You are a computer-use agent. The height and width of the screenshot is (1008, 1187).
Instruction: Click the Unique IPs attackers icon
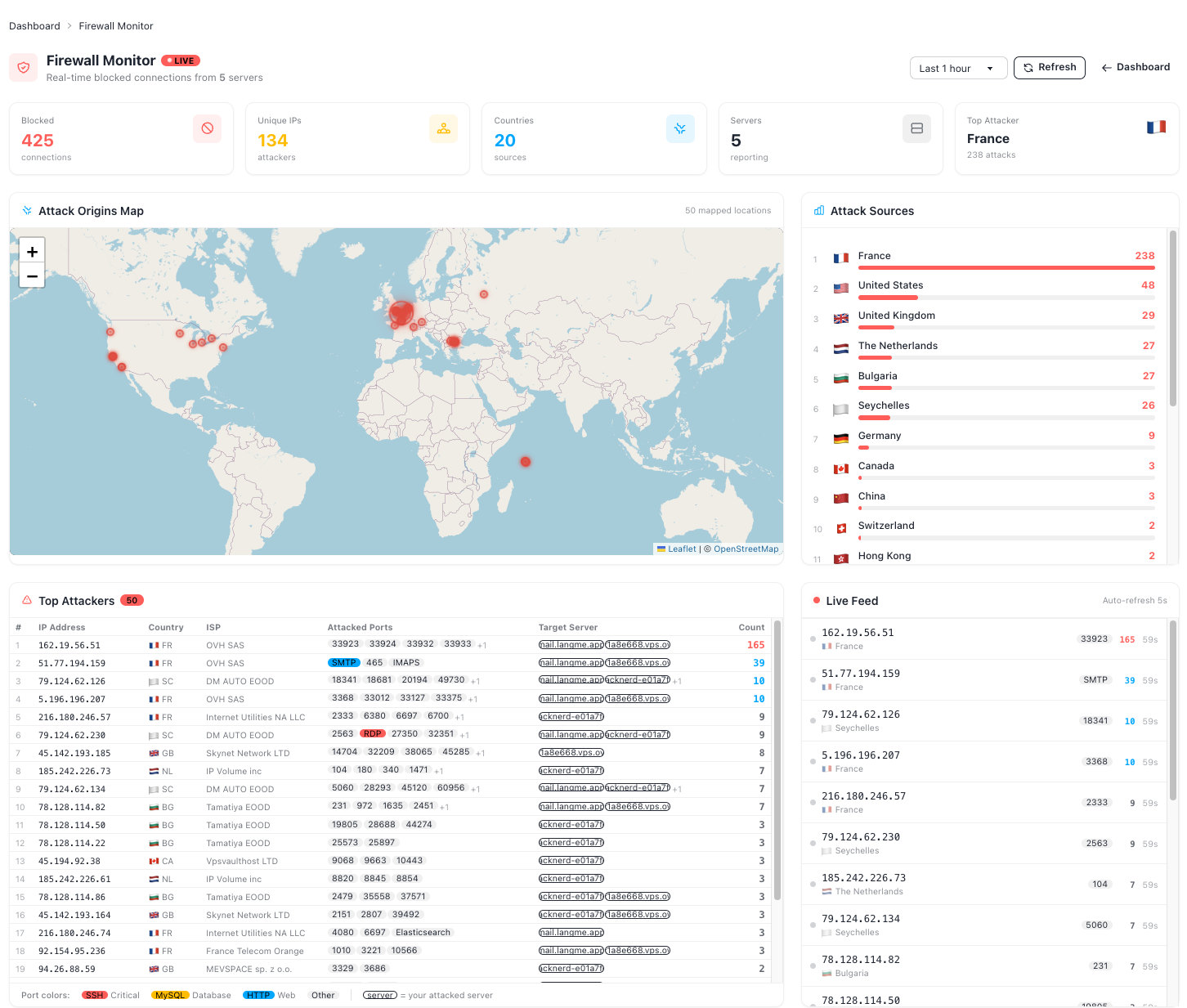[x=444, y=128]
